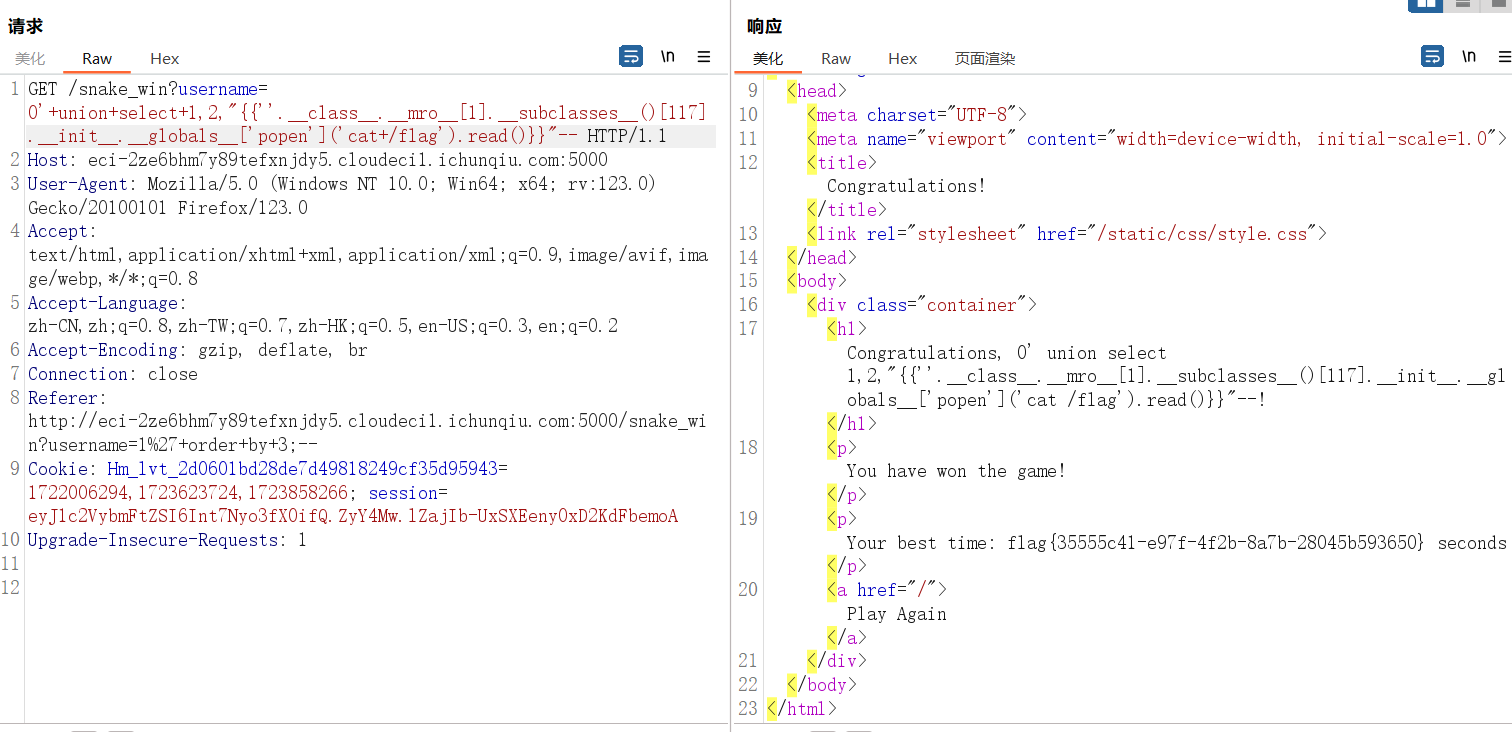Click the session cookie value eyJ1c2VybmFtZSI6
This screenshot has height=732, width=1512.
[353, 516]
